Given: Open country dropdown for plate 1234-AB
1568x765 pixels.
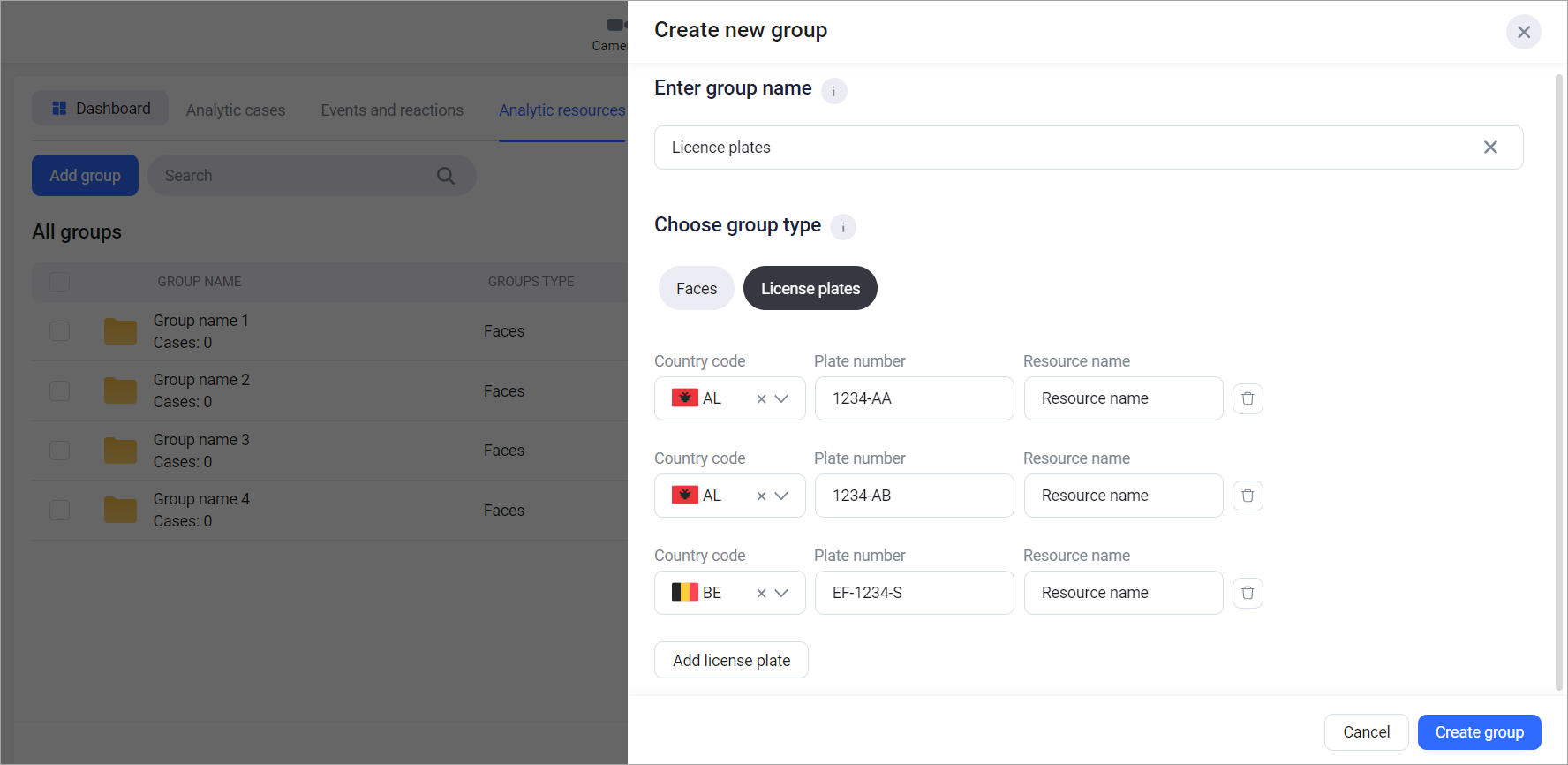Looking at the screenshot, I should (781, 496).
